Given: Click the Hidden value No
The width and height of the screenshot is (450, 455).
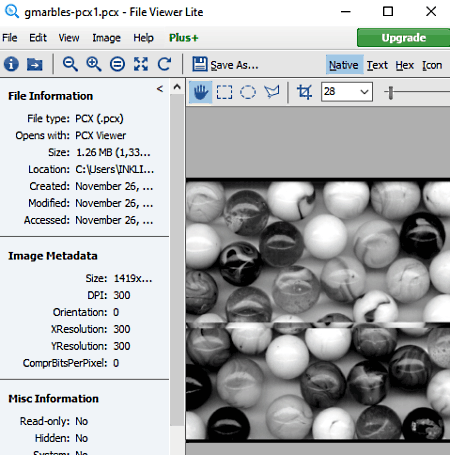Looking at the screenshot, I should [82, 438].
